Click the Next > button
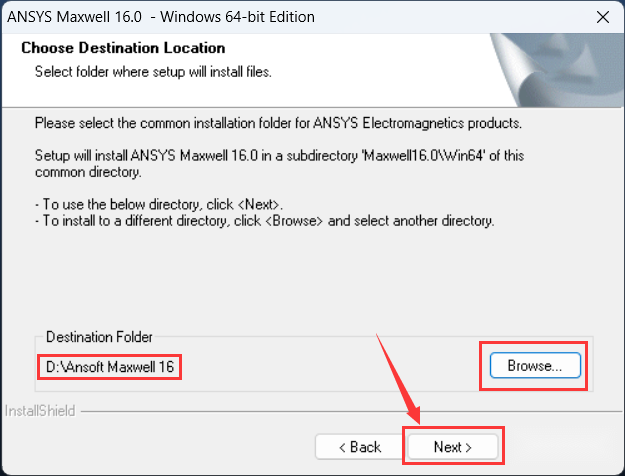This screenshot has height=476, width=625. [453, 446]
